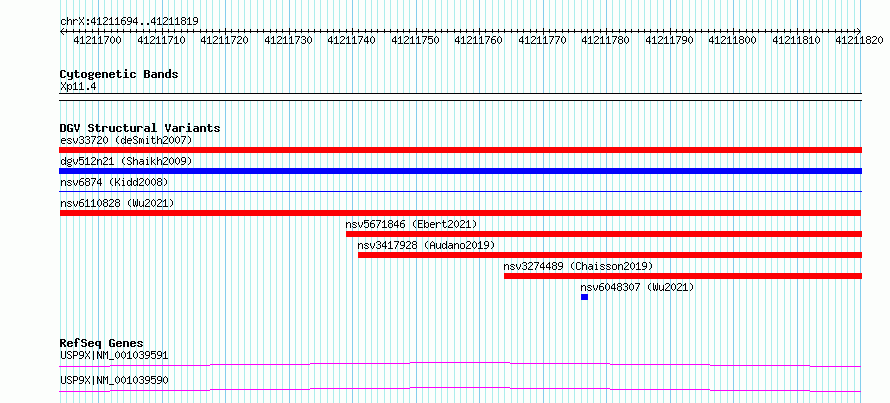Click ruler position 41211730
This screenshot has height=403, width=890.
click(x=288, y=40)
